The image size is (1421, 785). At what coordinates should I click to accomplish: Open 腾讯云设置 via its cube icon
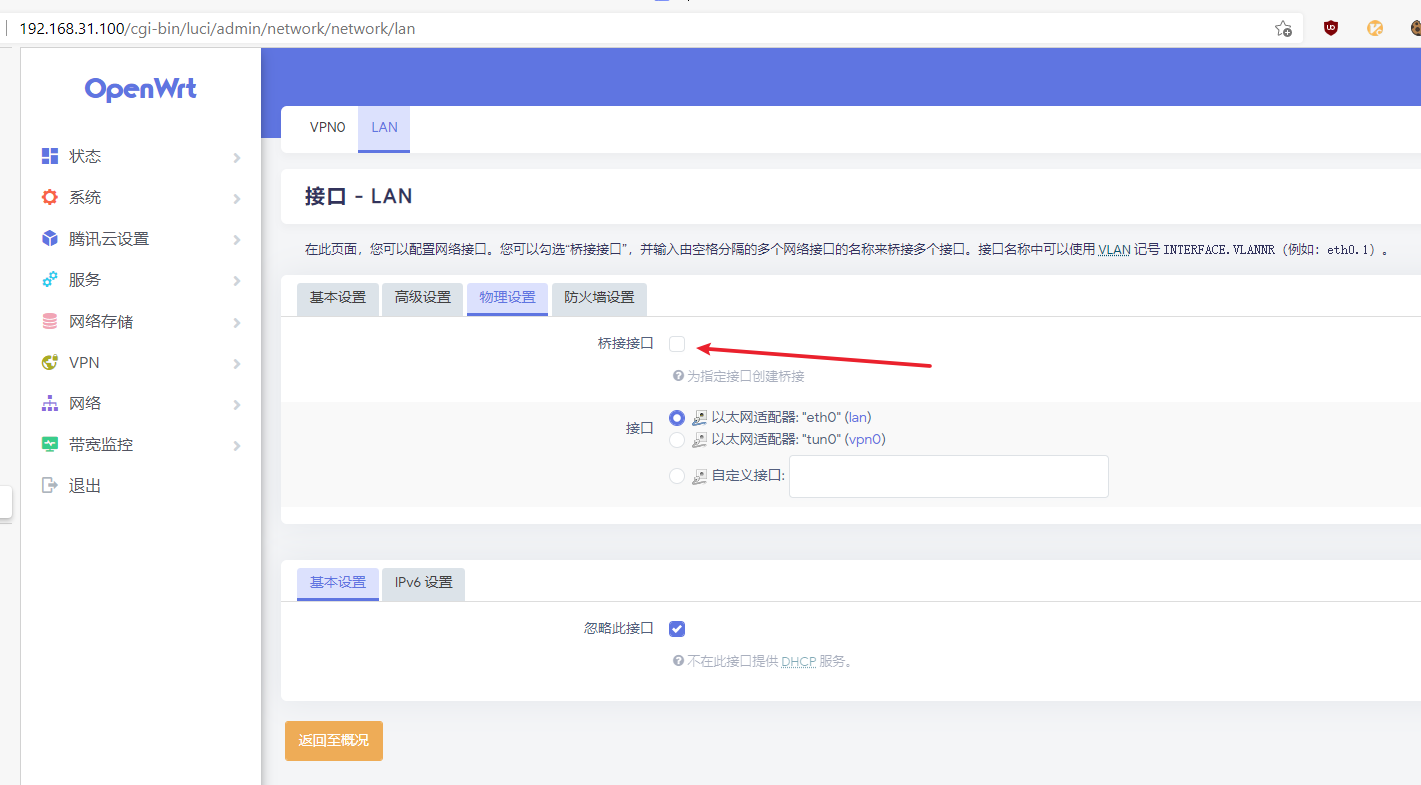click(x=50, y=238)
